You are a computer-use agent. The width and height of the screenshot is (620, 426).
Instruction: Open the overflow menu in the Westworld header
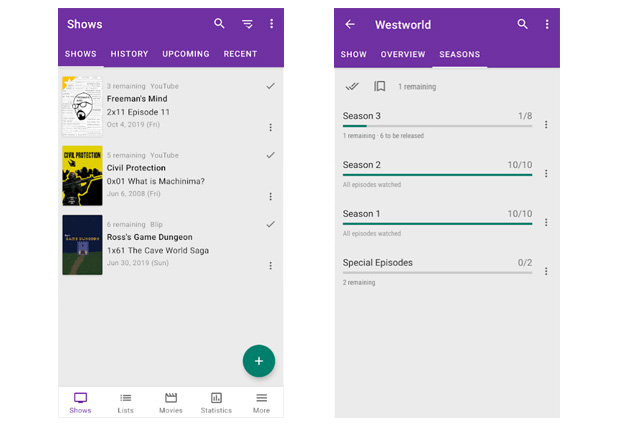(547, 24)
